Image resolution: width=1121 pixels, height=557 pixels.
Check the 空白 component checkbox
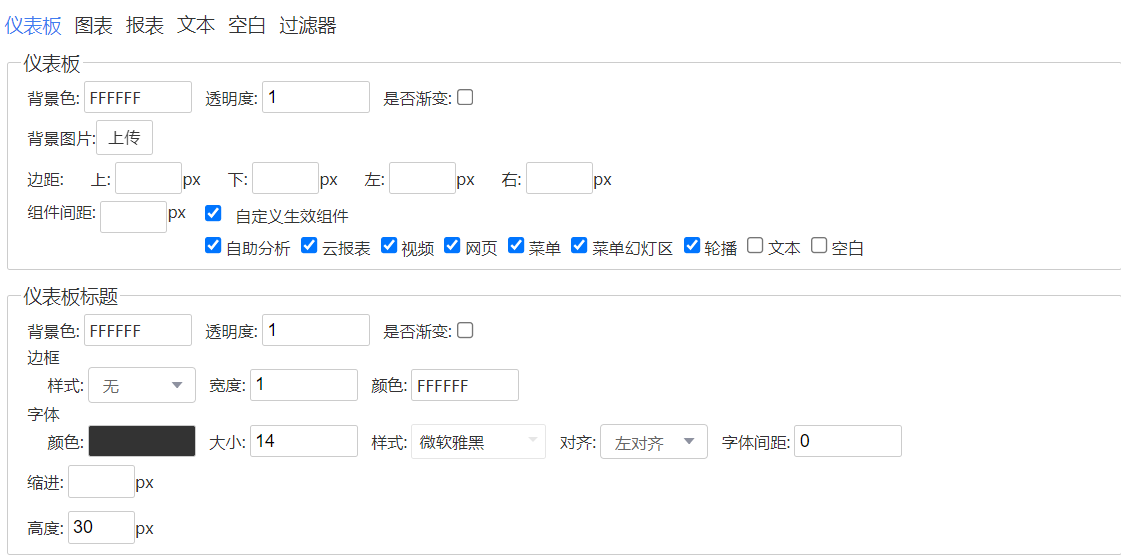coord(819,246)
